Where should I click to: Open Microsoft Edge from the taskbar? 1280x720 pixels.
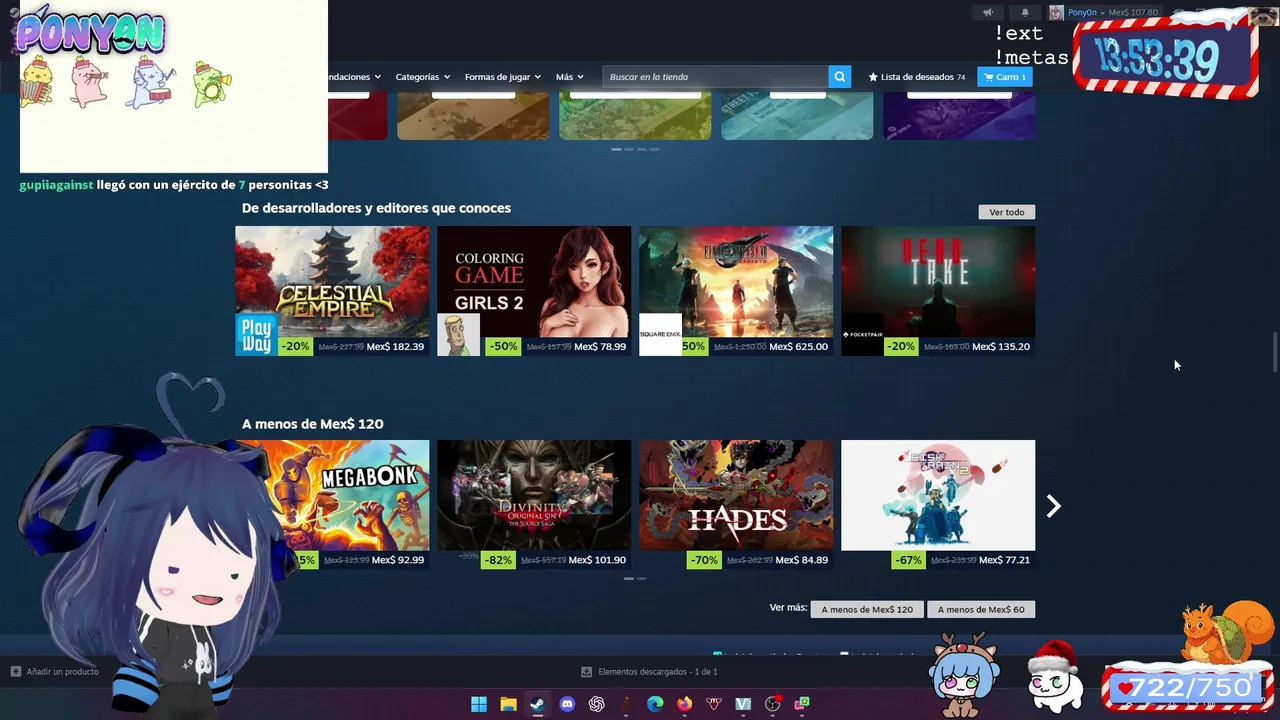click(x=655, y=704)
